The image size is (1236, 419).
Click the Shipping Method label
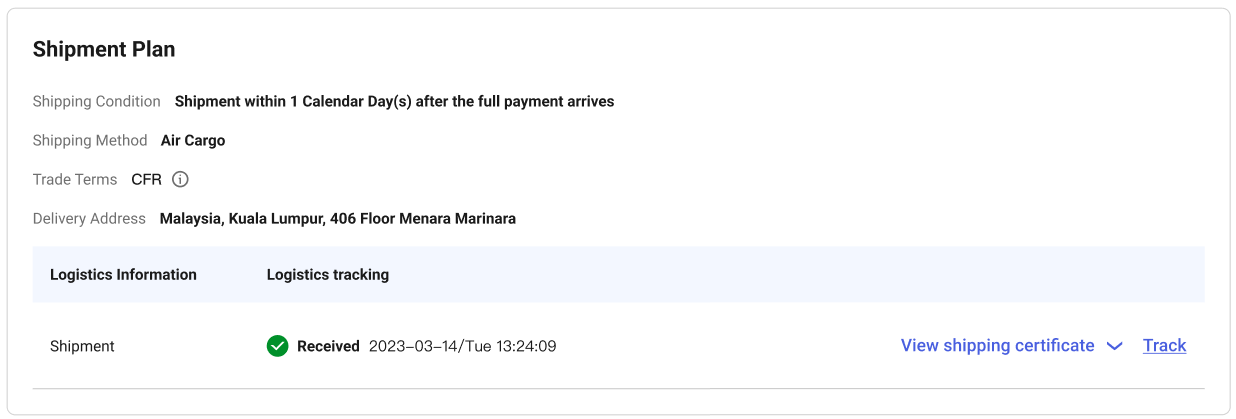tap(90, 141)
